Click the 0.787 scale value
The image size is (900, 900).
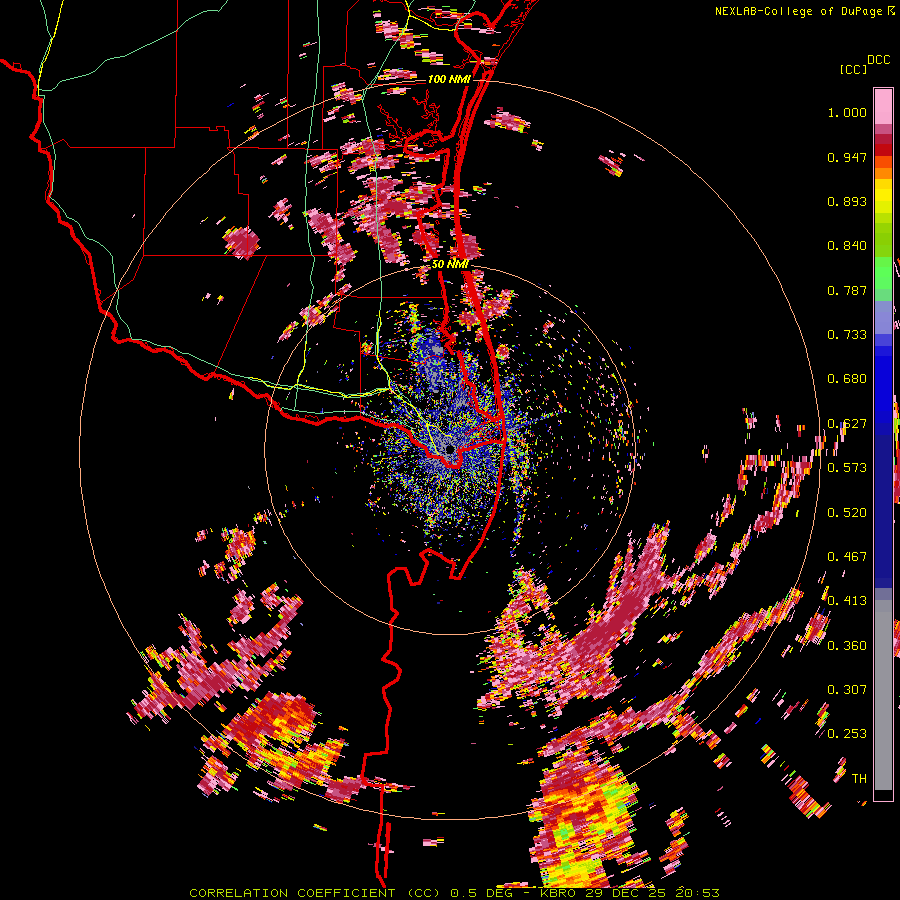coord(847,290)
